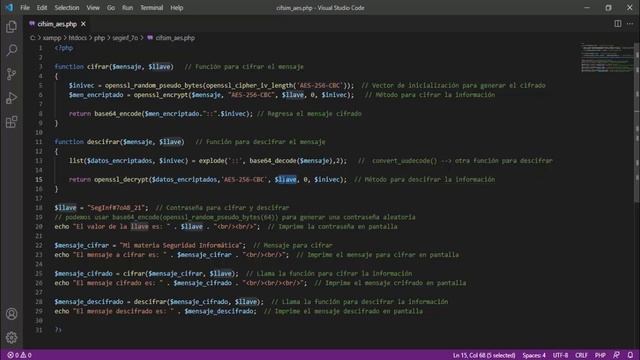
Task: Close the cifsim_aes.php tab
Action: click(x=83, y=24)
